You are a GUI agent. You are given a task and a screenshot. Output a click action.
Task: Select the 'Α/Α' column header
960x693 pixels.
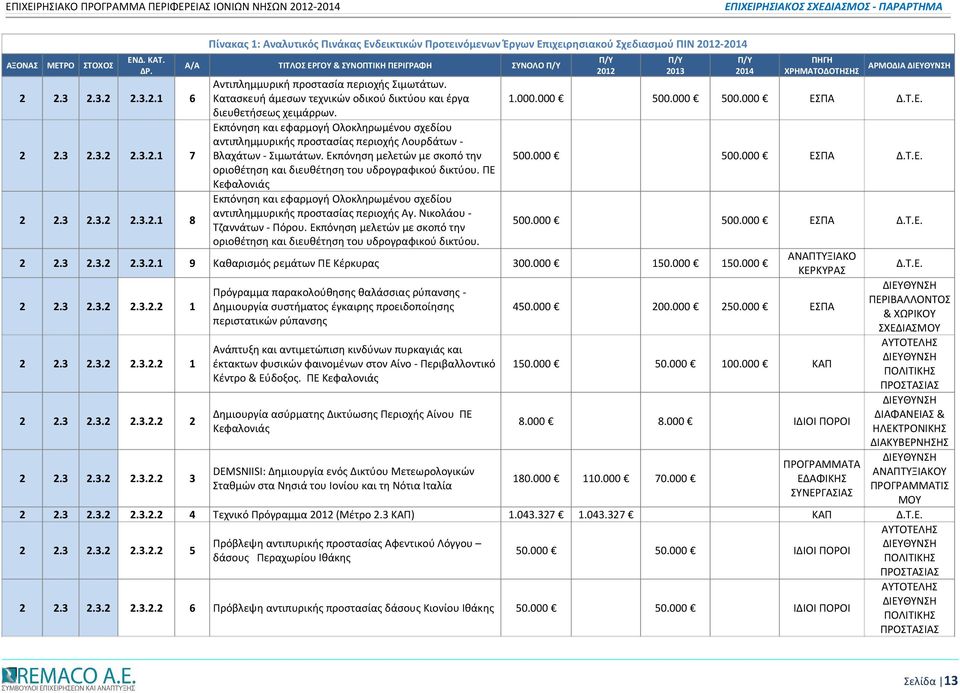point(192,66)
